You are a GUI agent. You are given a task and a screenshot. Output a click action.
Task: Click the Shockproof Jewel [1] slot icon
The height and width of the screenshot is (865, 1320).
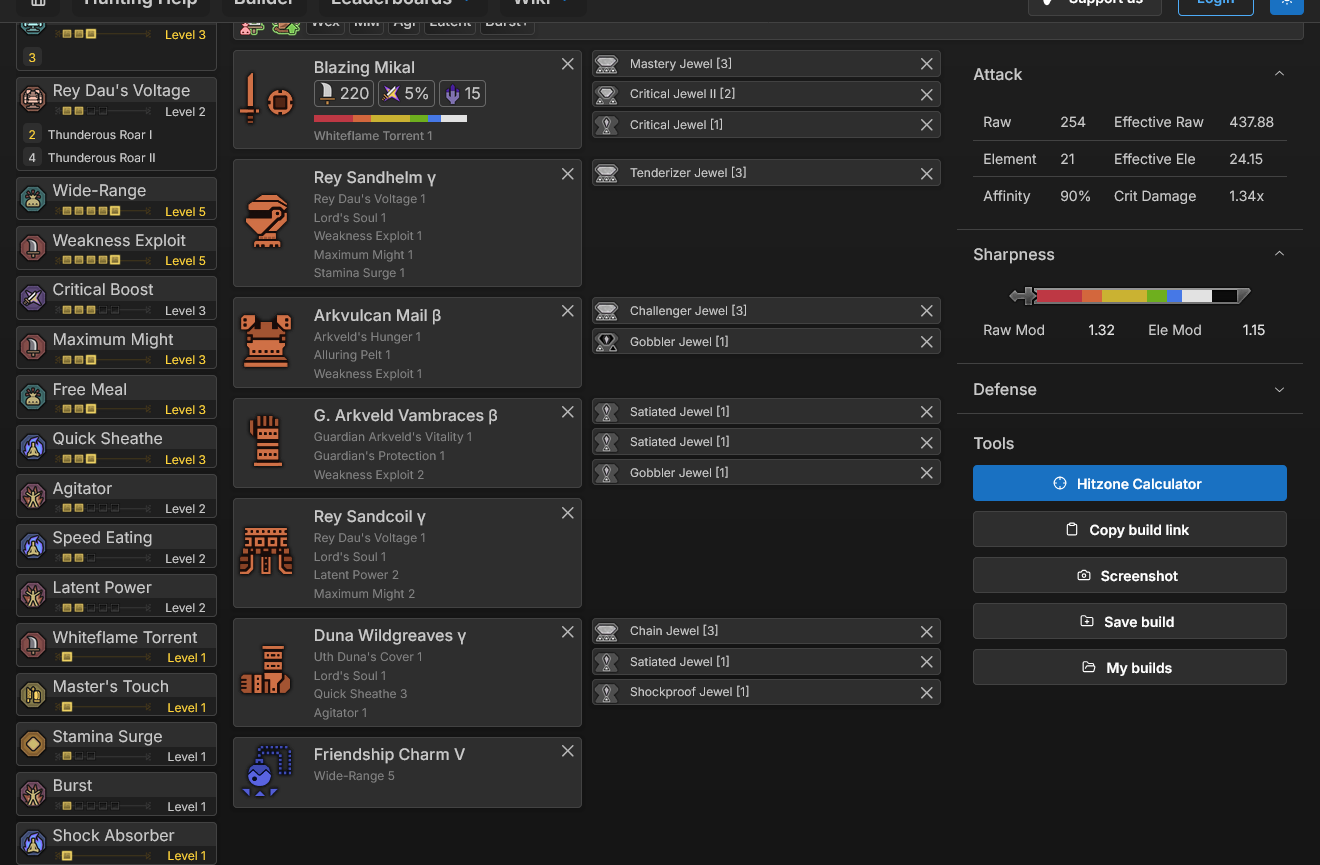pos(606,692)
